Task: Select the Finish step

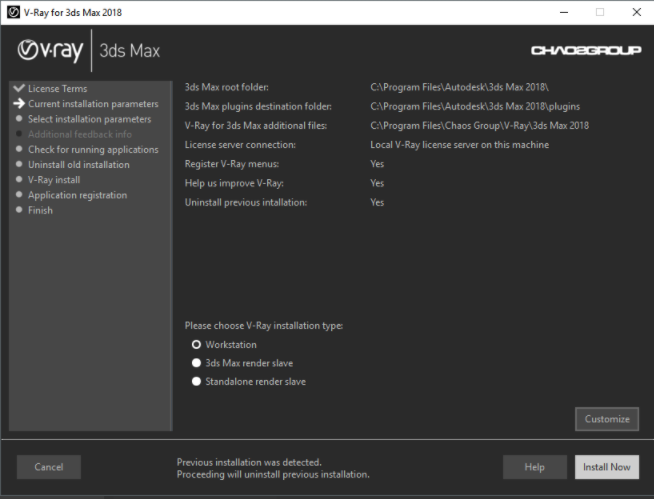Action: click(40, 210)
